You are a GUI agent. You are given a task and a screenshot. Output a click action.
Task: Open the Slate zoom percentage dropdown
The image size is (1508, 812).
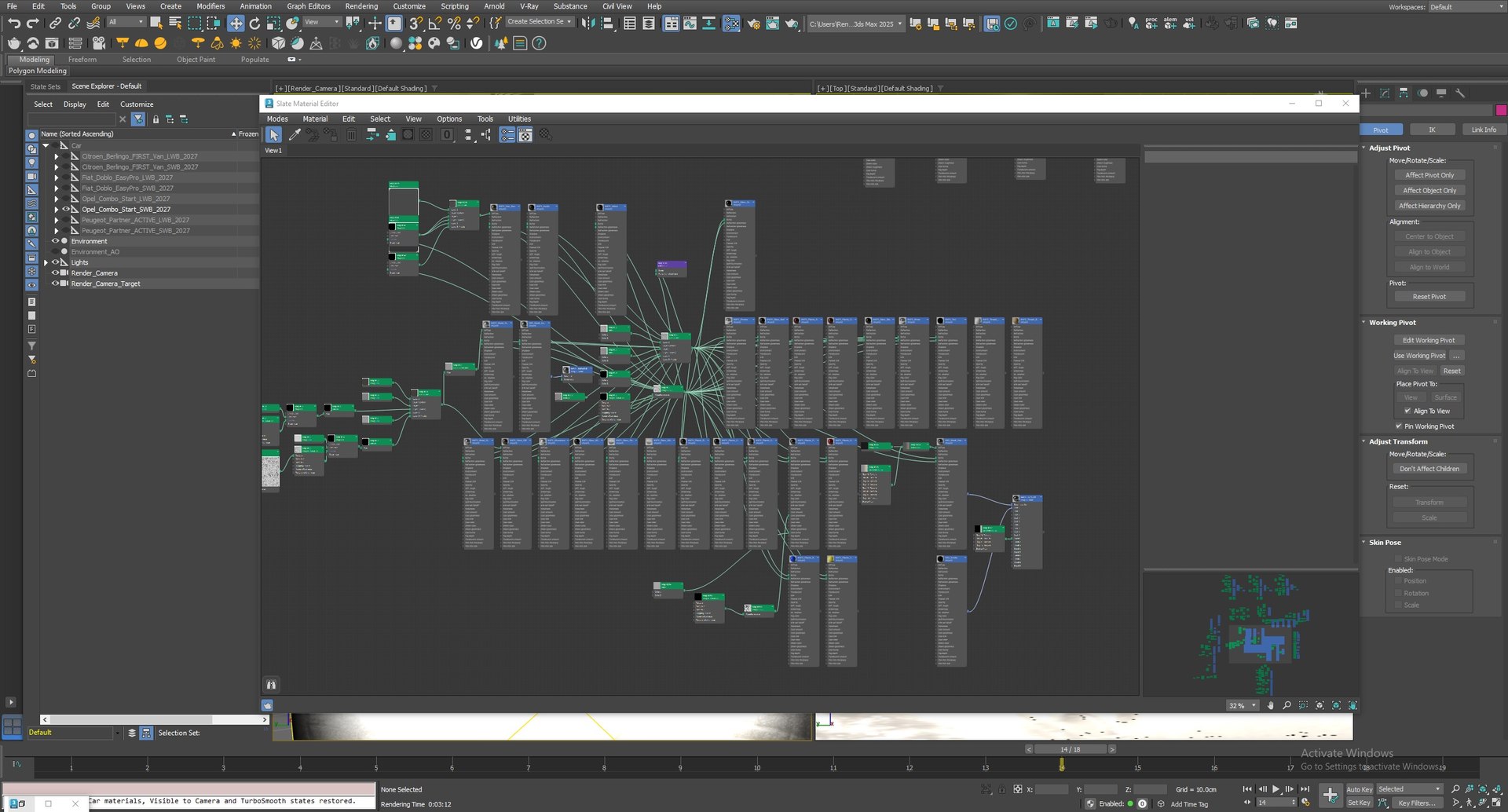click(1242, 705)
